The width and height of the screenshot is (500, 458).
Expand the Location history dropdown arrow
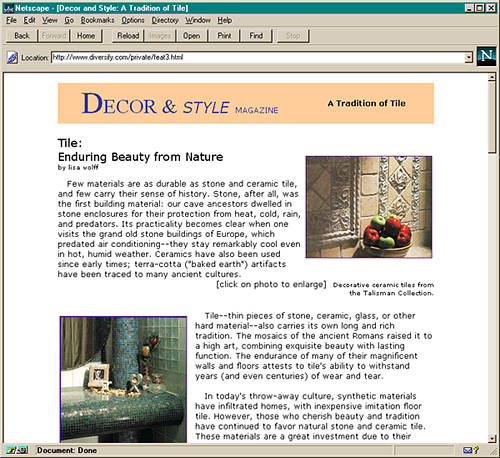469,58
